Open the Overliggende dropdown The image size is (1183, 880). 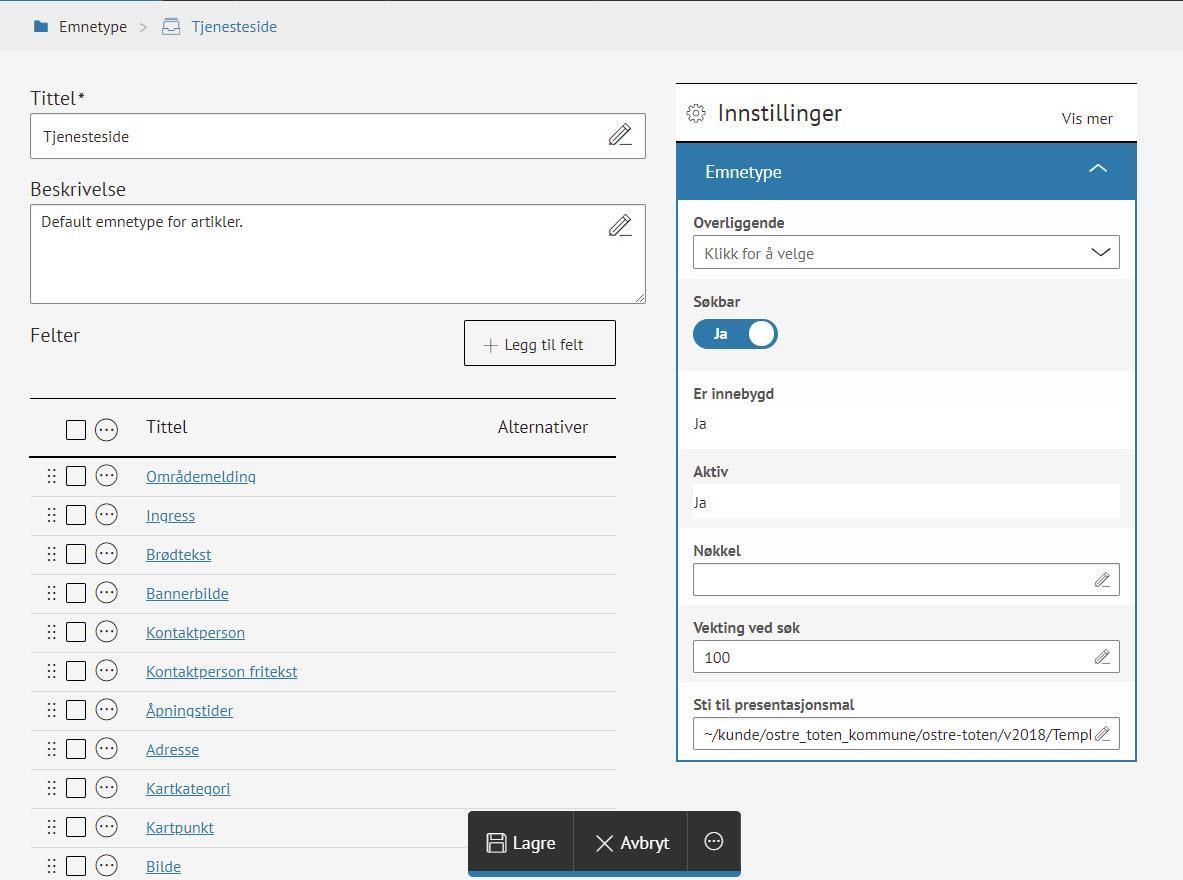(905, 253)
